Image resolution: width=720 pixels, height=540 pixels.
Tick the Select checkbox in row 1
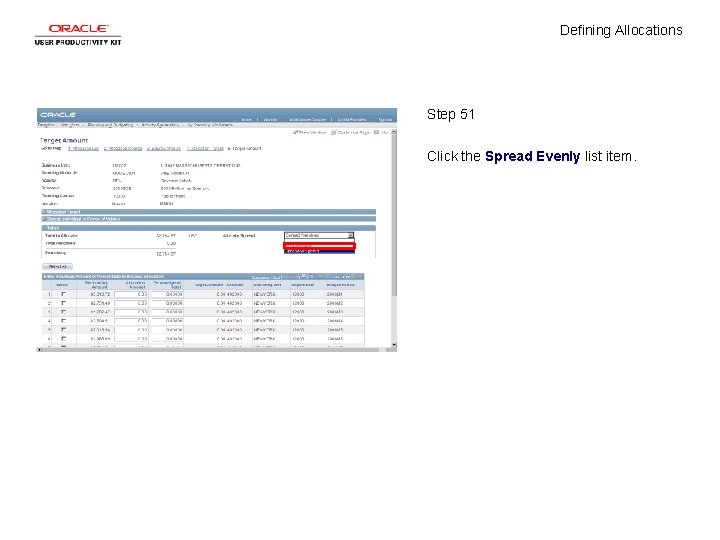(x=63, y=294)
